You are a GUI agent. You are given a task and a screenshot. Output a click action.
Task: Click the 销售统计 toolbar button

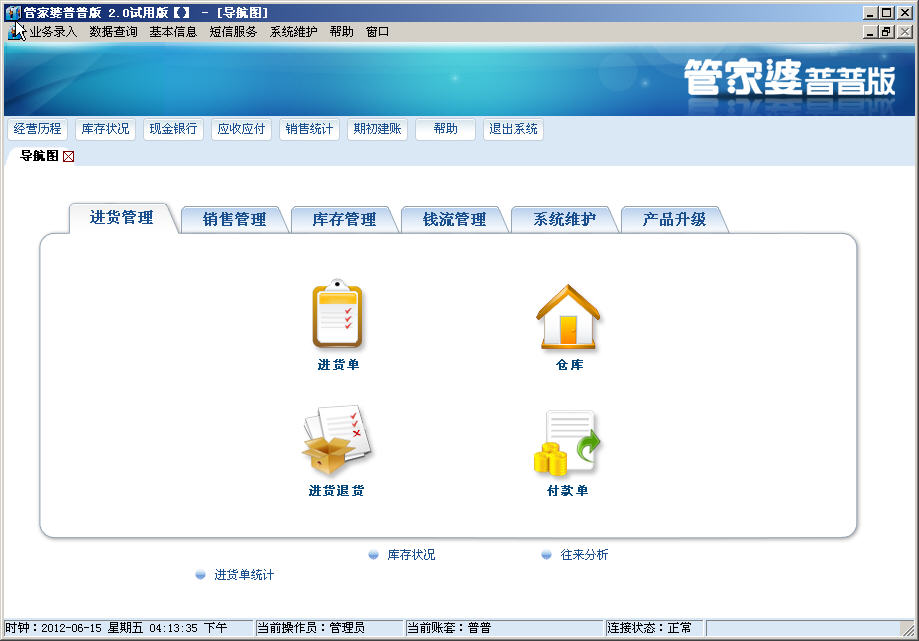point(309,129)
